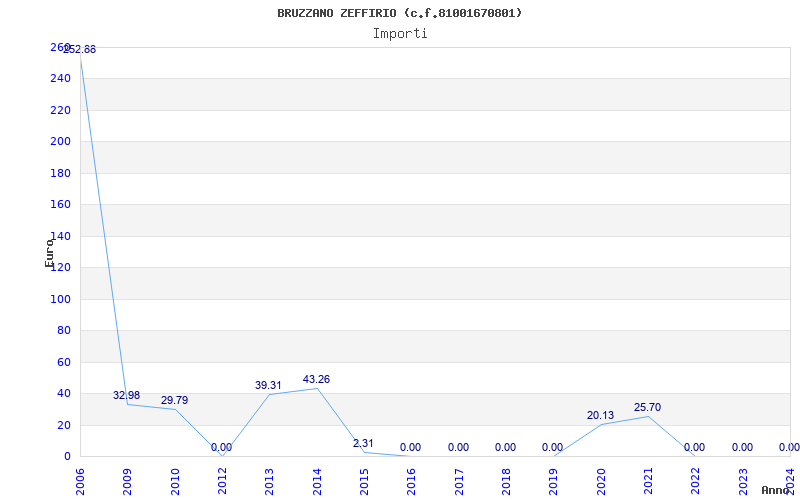This screenshot has height=500, width=800.
Task: Select data label 29.79
Action: pos(174,401)
